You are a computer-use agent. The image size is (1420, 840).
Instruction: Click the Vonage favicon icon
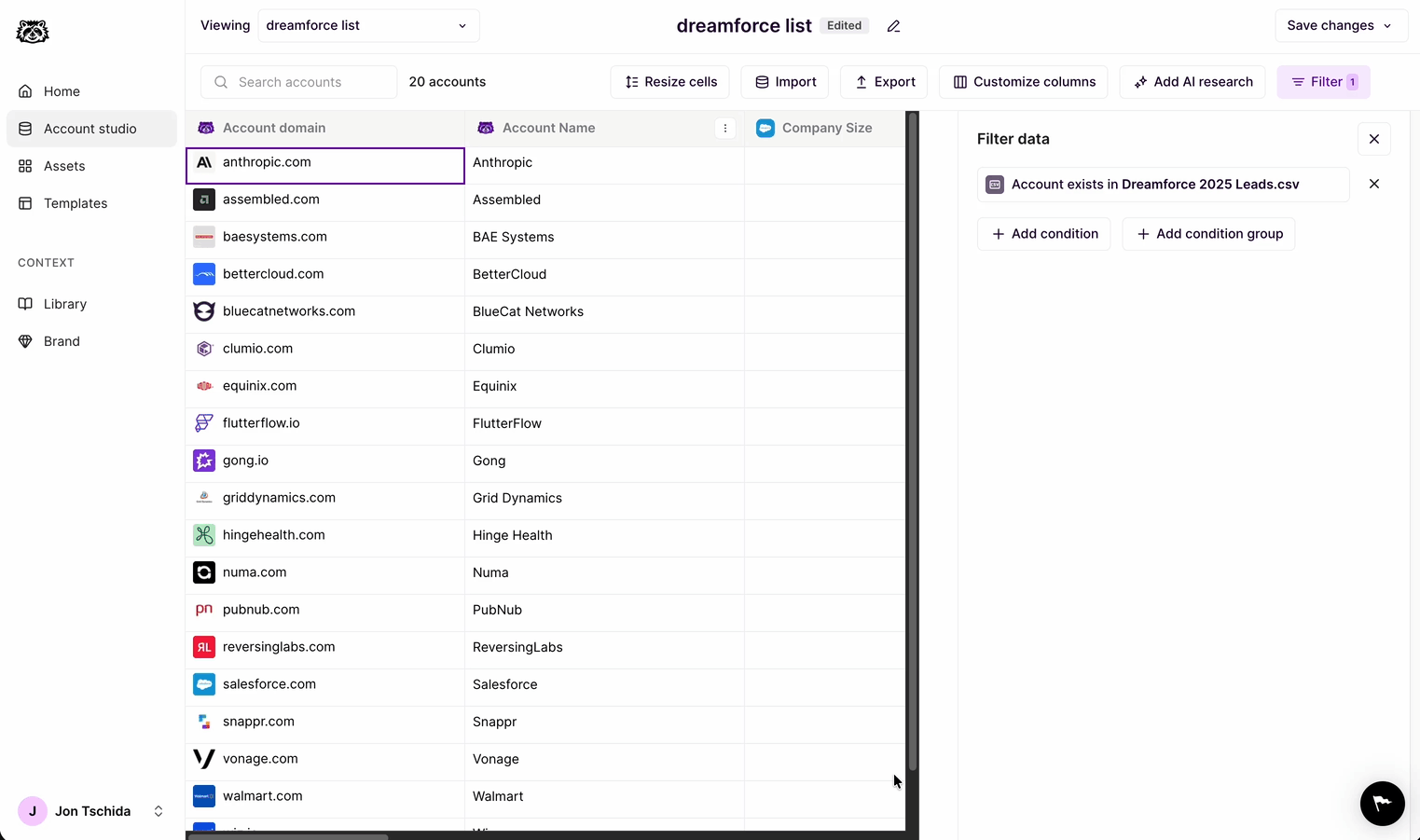204,759
